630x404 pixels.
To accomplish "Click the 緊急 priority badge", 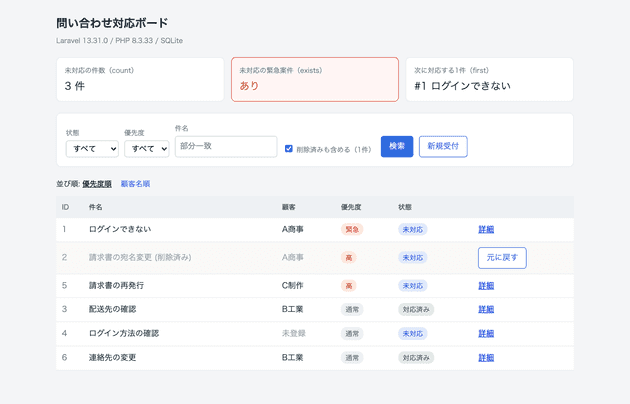I will coord(352,229).
